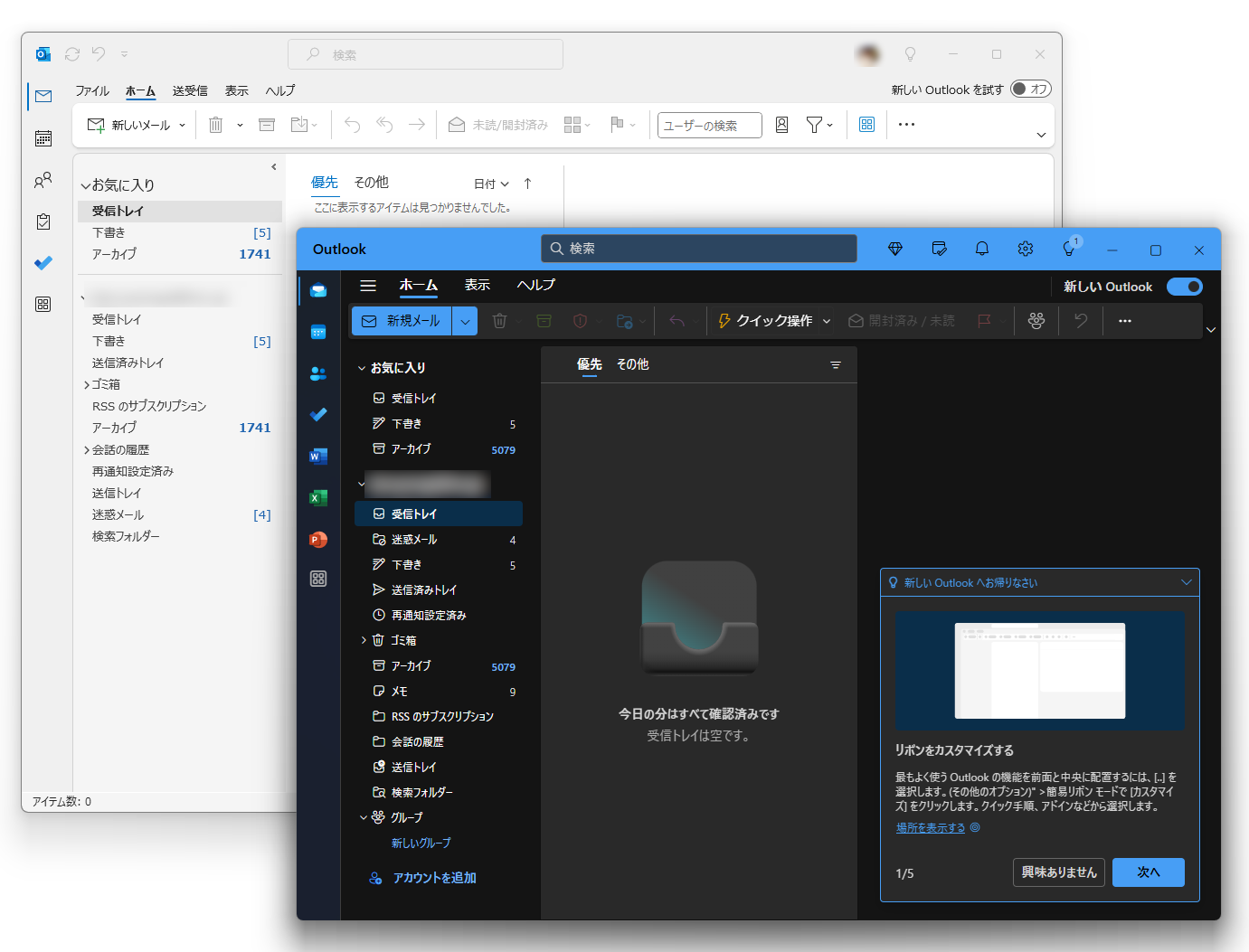Launch Word from the app sidebar
Viewport: 1249px width, 952px height.
317,456
